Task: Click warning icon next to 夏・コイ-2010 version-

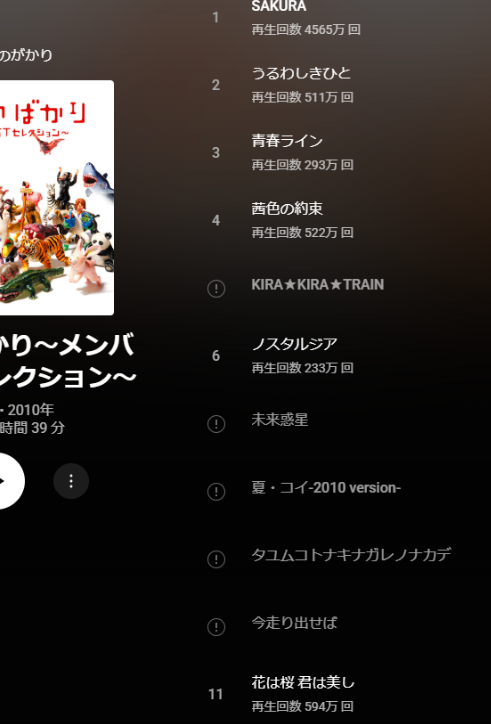Action: coord(216,492)
